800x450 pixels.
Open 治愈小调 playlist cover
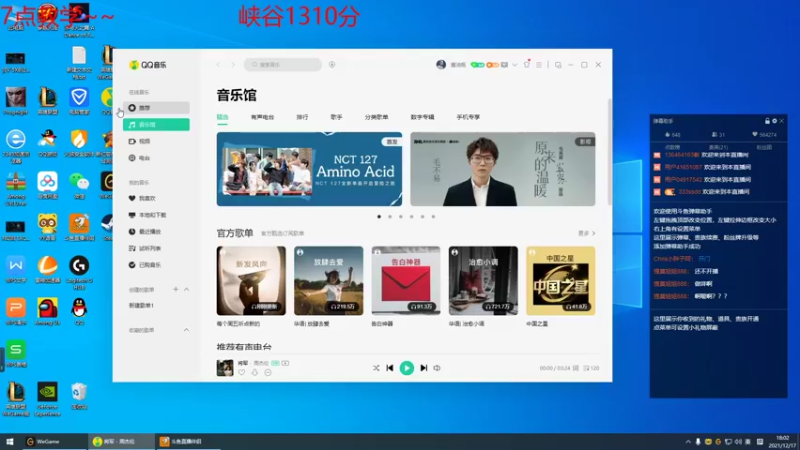click(x=483, y=281)
